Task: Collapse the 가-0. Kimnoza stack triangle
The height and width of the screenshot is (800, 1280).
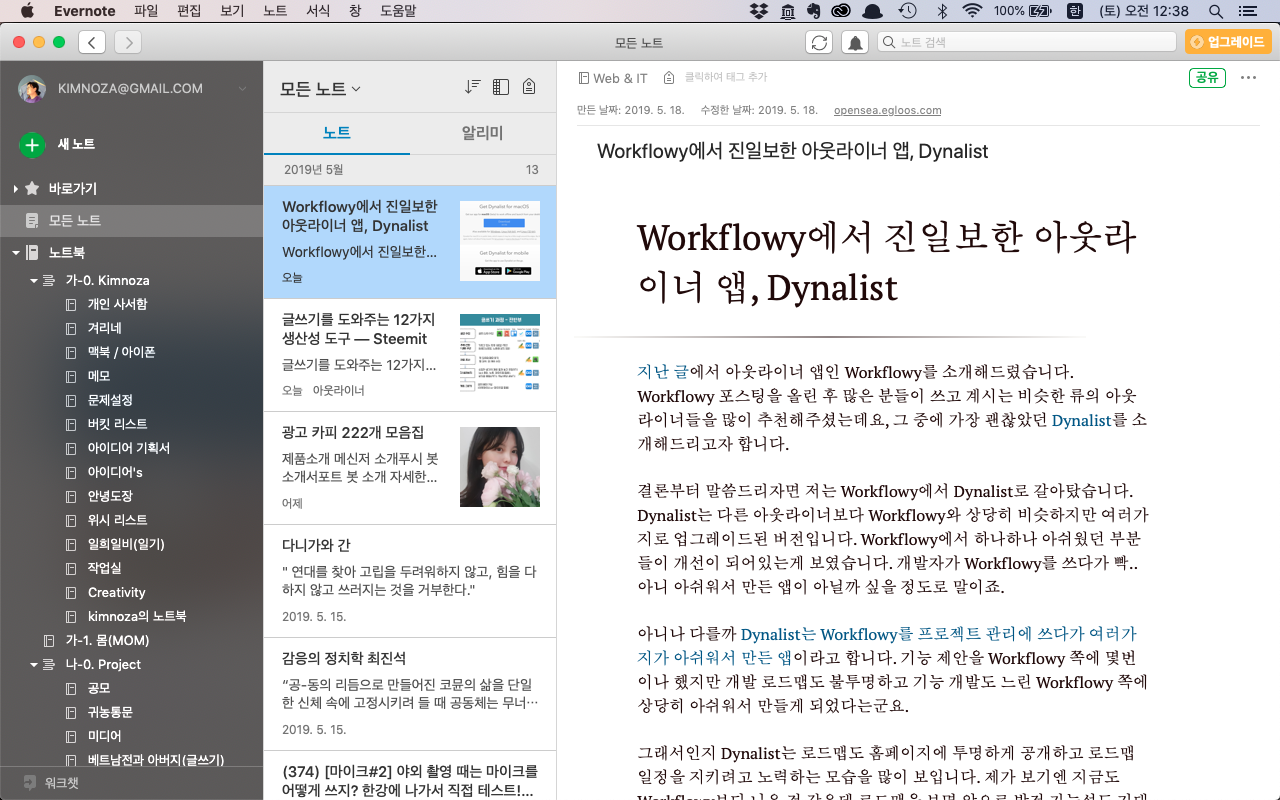Action: [34, 280]
